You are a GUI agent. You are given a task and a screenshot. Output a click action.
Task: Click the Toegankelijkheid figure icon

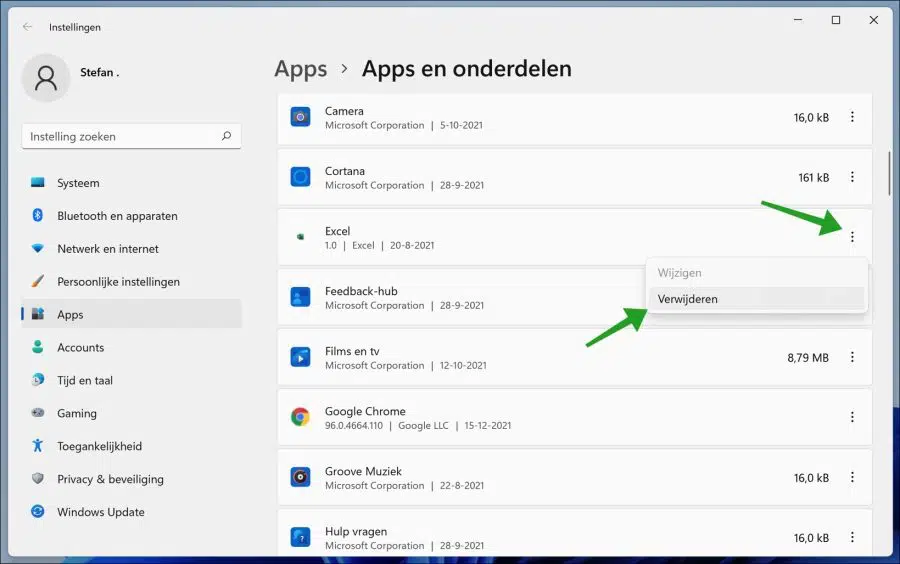38,445
